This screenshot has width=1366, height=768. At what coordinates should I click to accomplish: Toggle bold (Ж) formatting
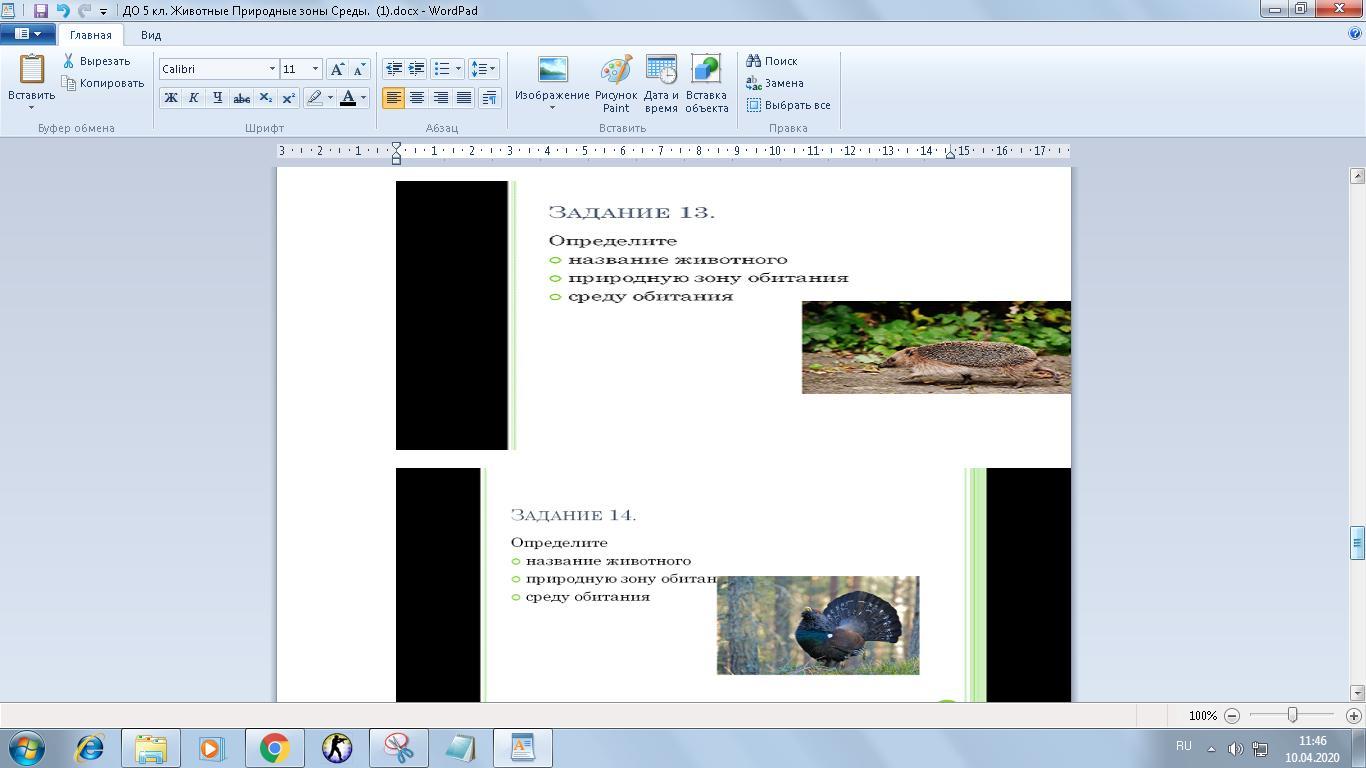click(x=170, y=98)
